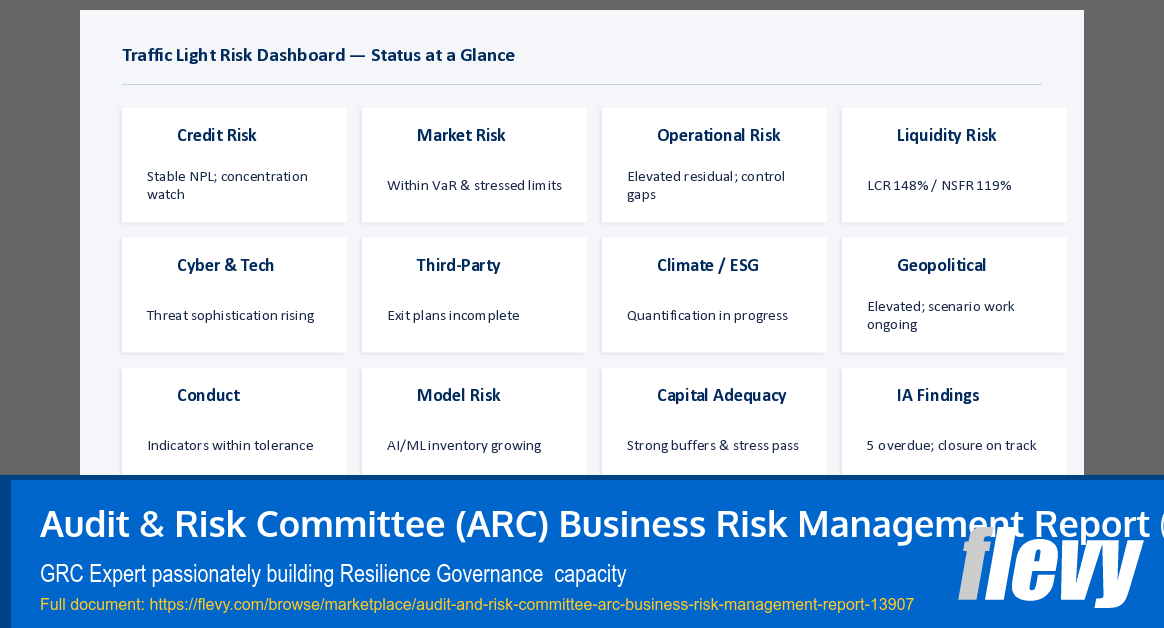
Task: Click the Cyber & Tech card title
Action: [225, 265]
